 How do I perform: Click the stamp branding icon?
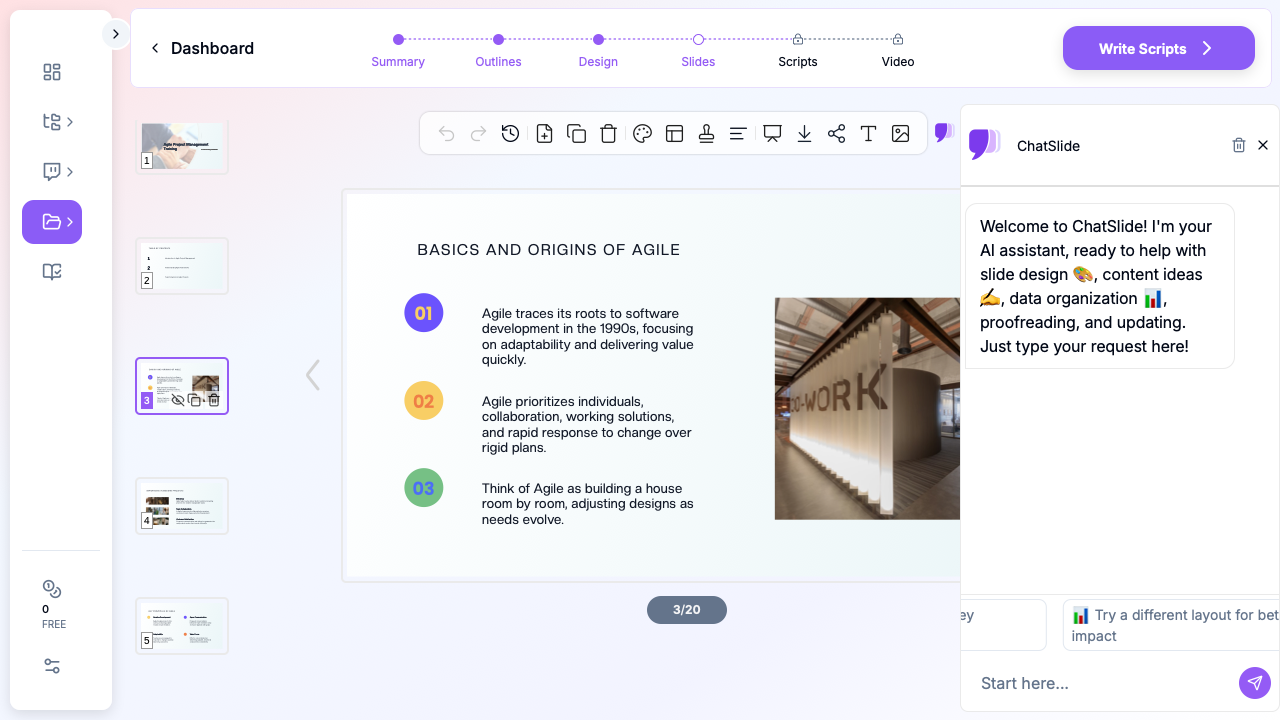pos(706,134)
